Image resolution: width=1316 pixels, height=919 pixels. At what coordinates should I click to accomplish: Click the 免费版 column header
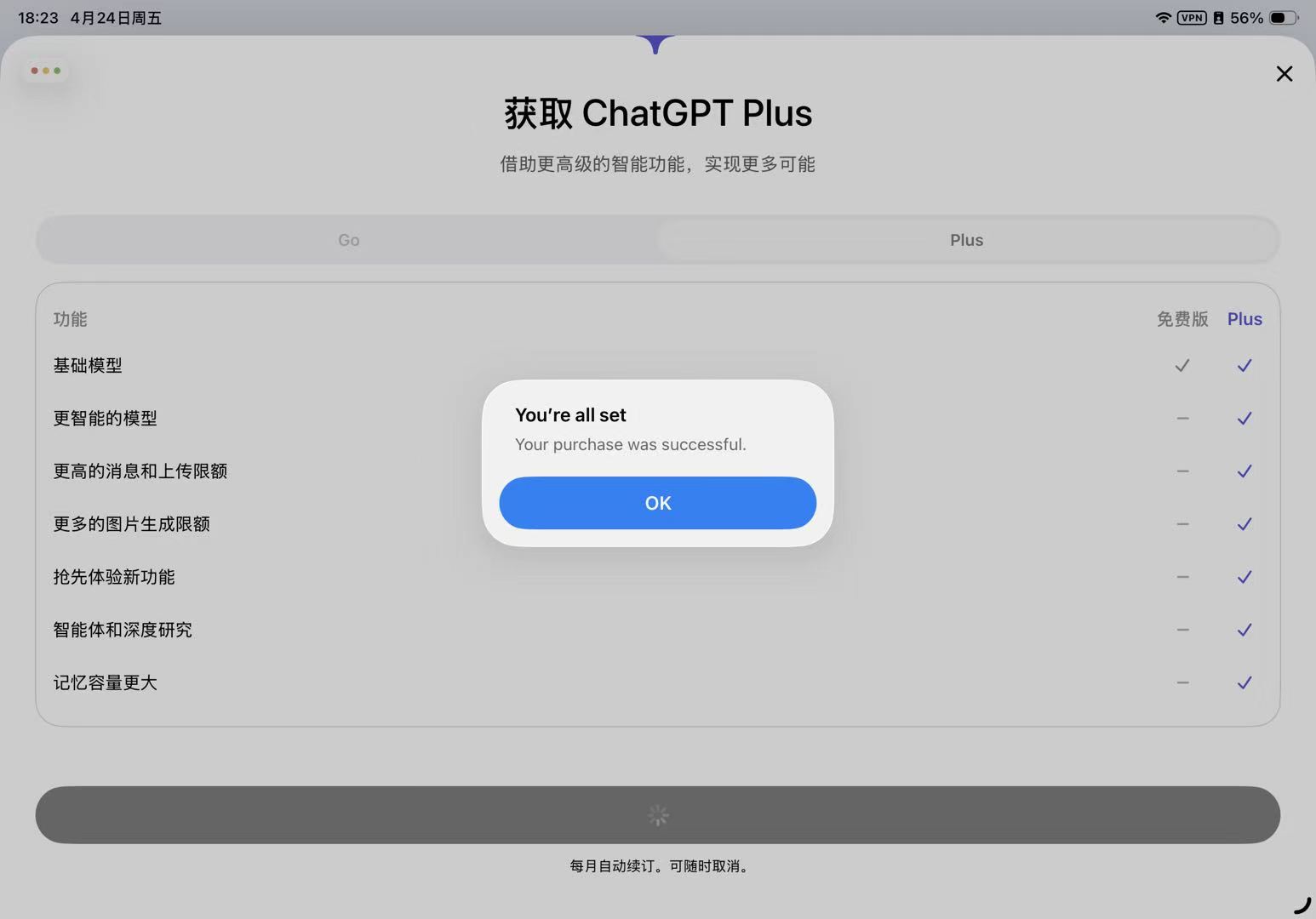(1182, 319)
